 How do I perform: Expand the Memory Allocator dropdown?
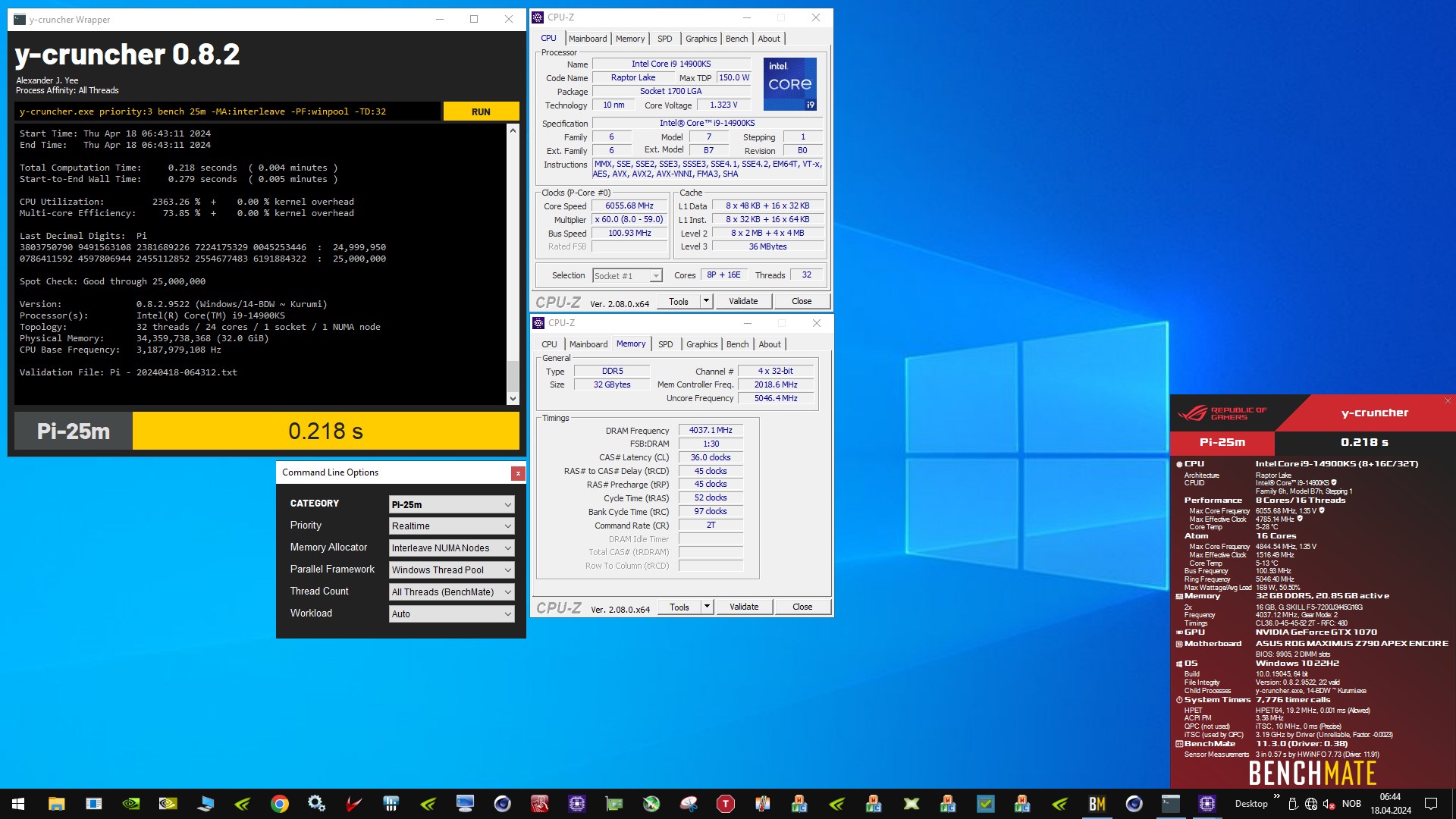point(451,548)
